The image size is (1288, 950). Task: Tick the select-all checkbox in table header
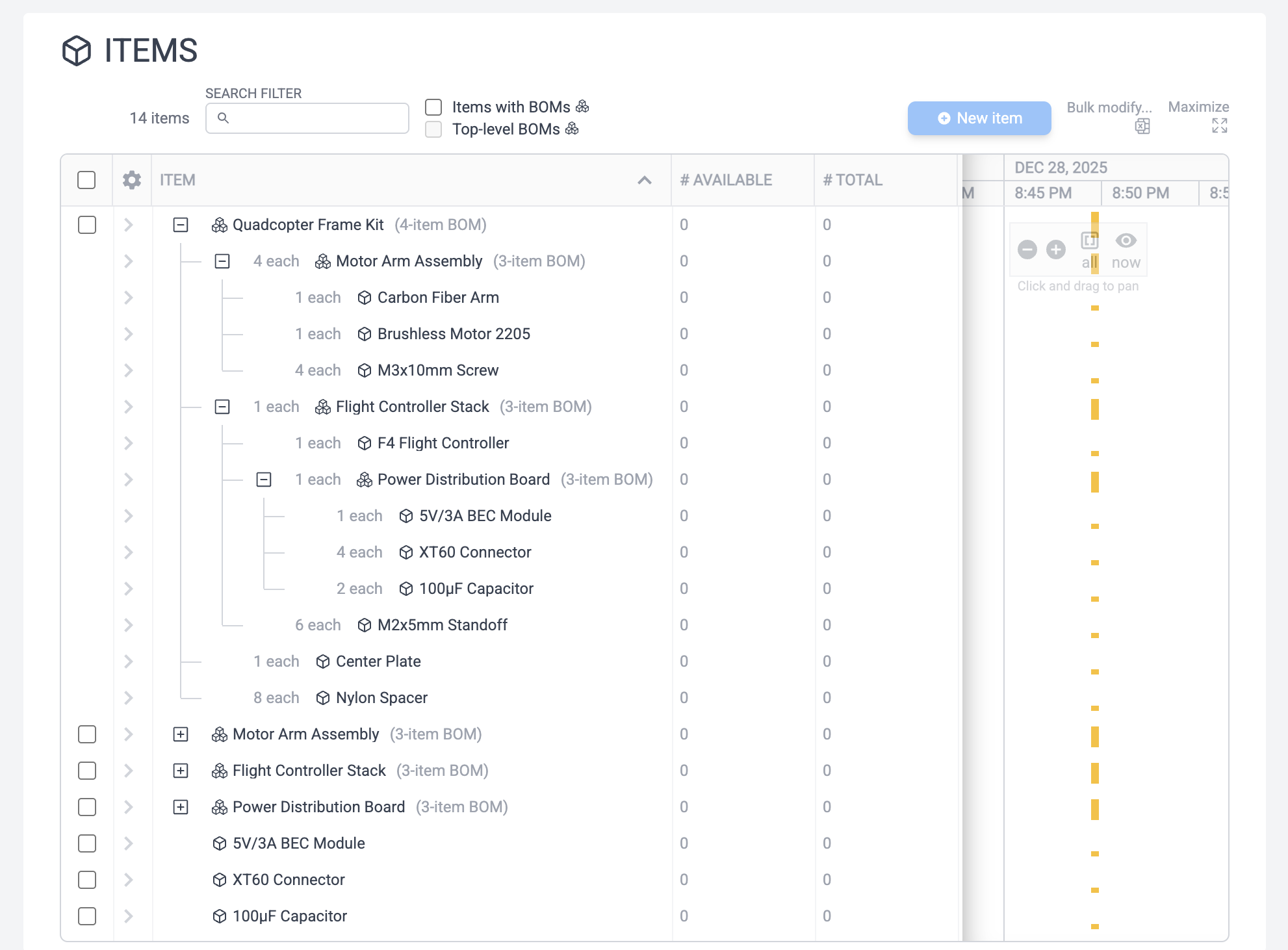86,180
